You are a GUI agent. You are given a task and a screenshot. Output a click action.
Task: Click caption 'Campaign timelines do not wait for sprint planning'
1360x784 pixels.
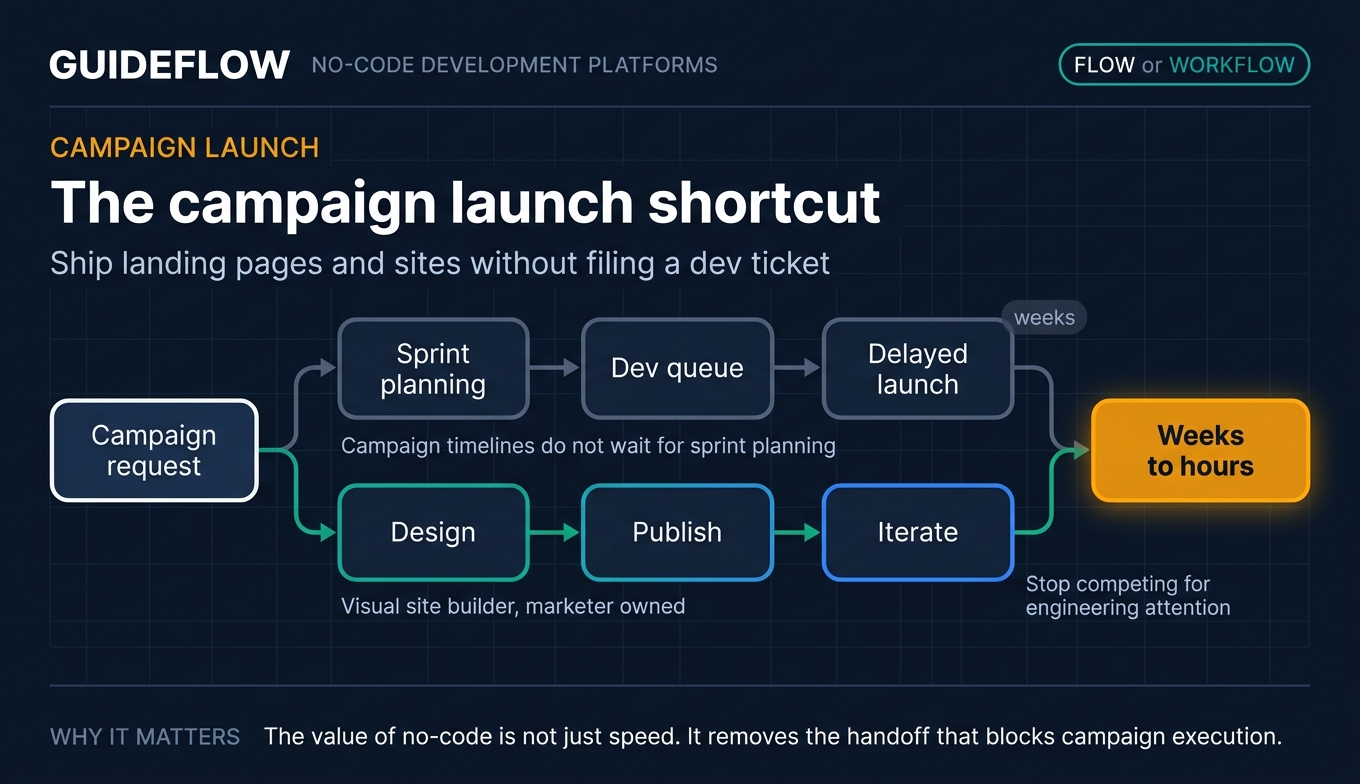click(x=588, y=445)
